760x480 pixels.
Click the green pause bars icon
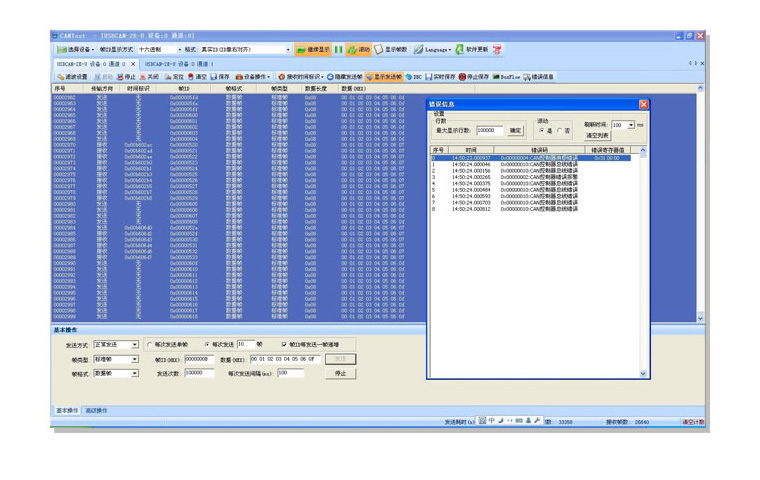[x=338, y=49]
